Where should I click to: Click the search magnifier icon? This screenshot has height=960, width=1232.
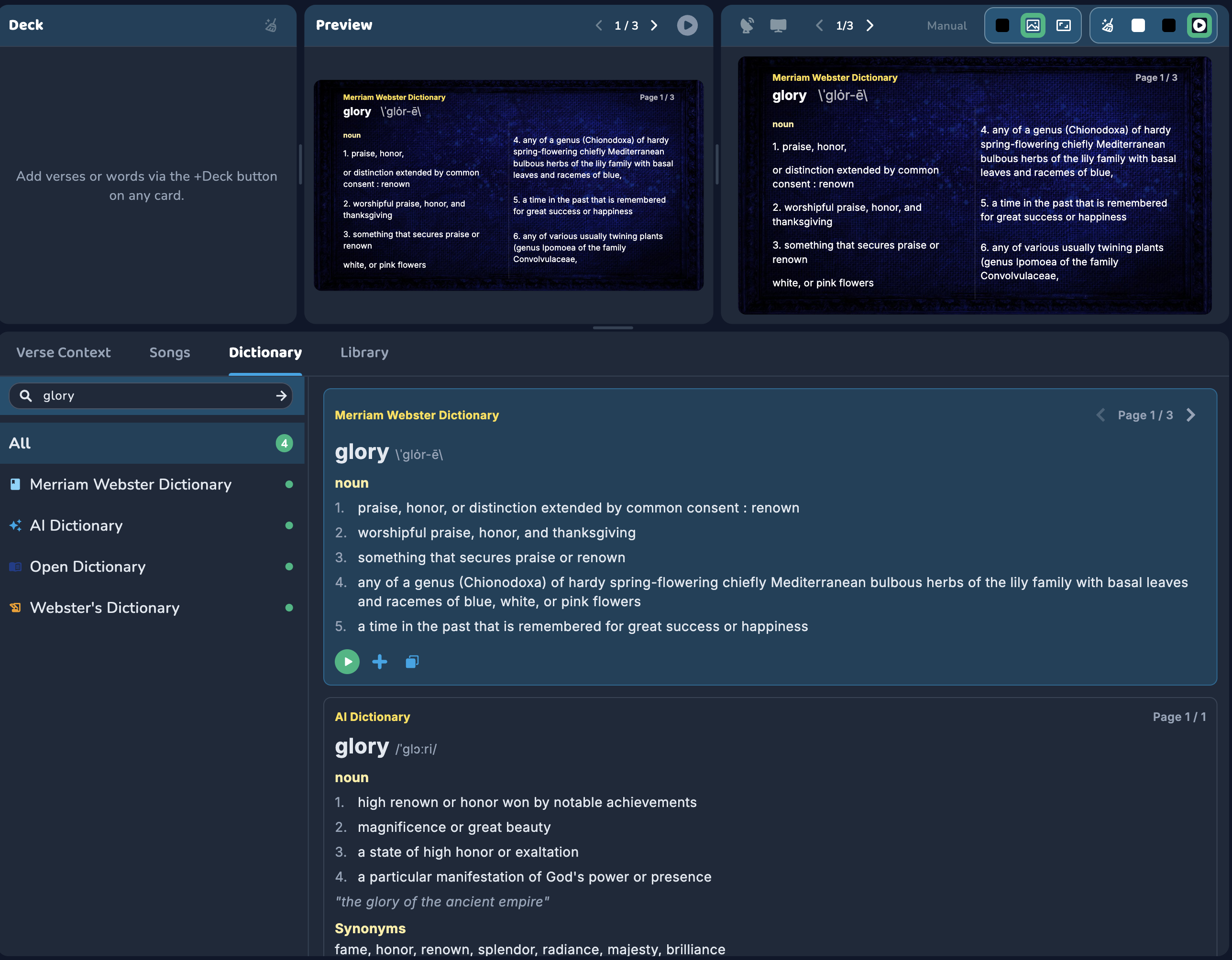tap(26, 396)
